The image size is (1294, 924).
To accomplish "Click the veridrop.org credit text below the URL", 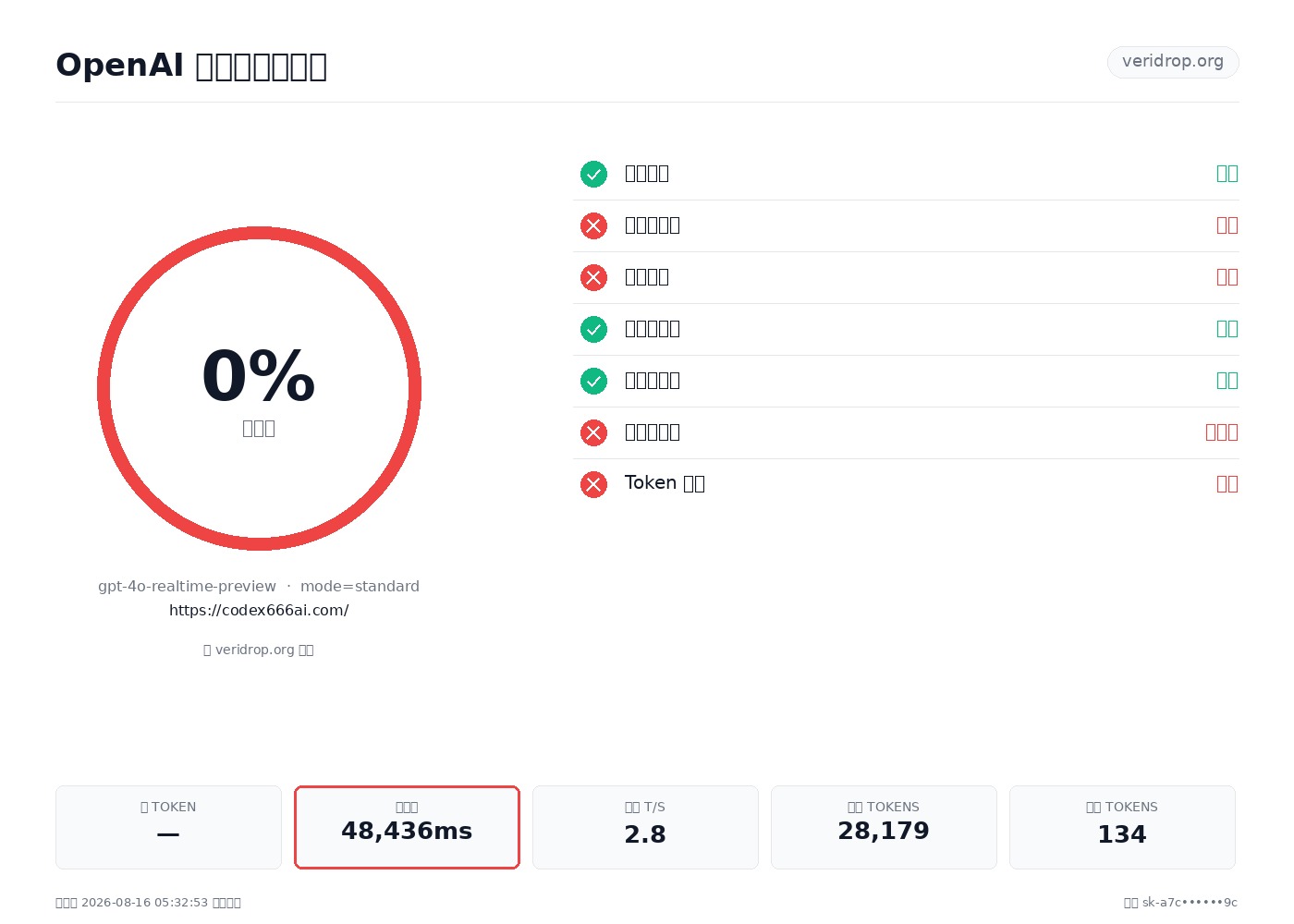I will pyautogui.click(x=259, y=650).
